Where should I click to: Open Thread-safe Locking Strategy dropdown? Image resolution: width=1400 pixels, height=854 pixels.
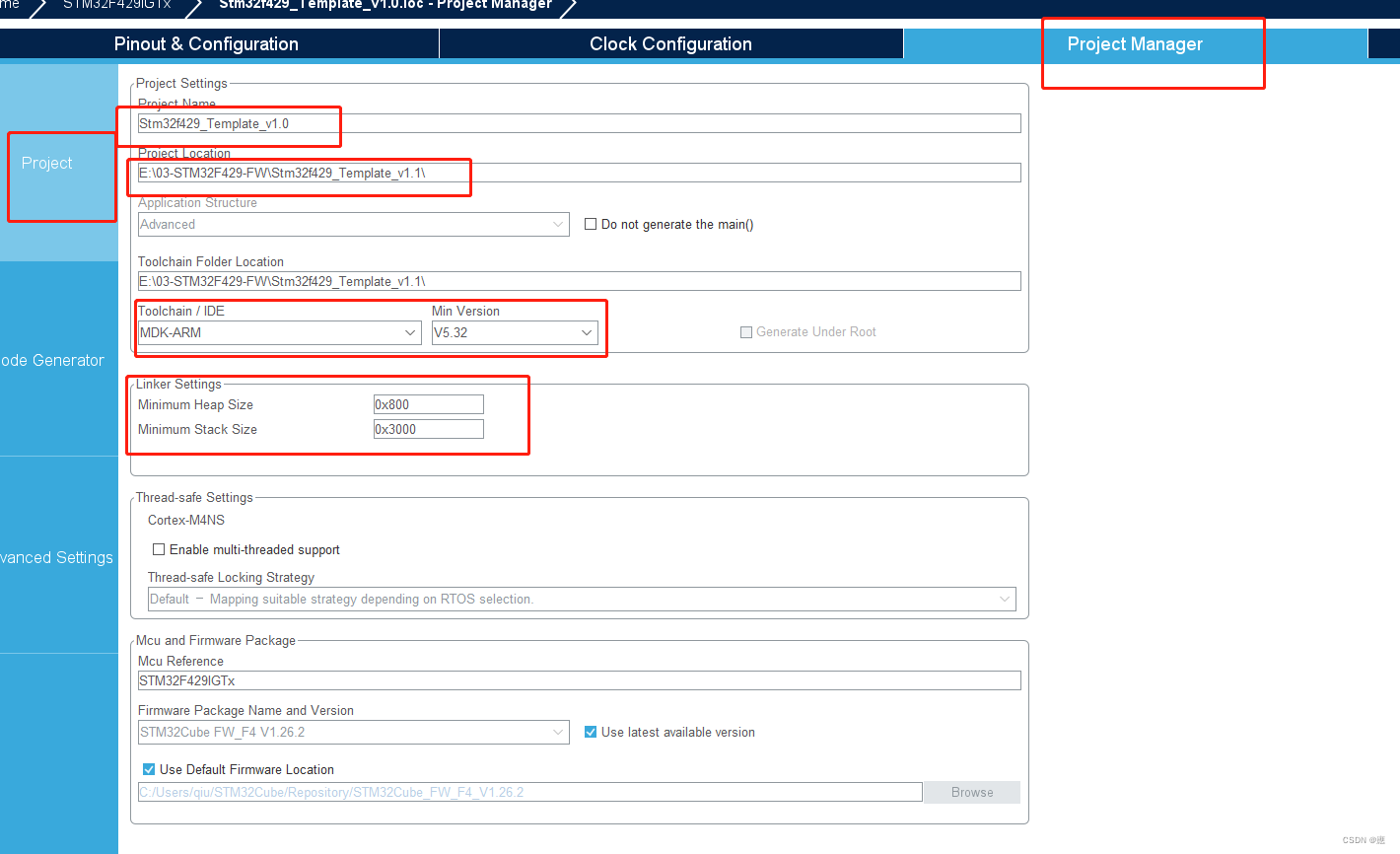tap(582, 599)
